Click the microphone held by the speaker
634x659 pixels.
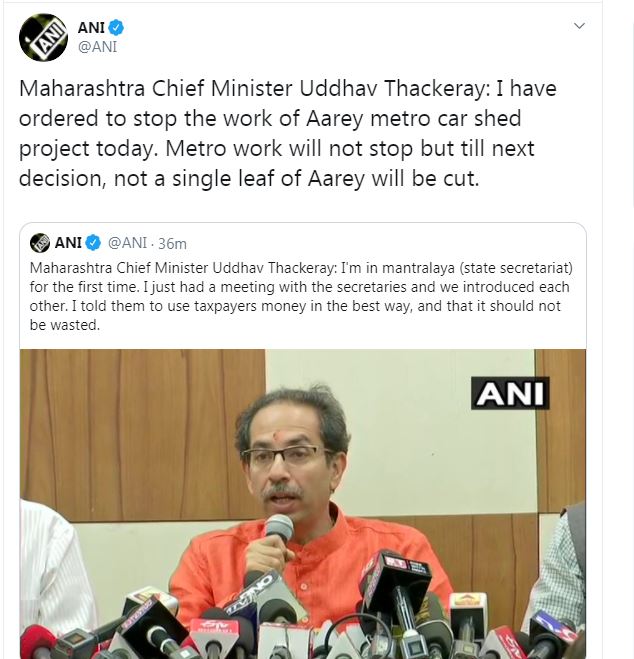click(x=278, y=528)
